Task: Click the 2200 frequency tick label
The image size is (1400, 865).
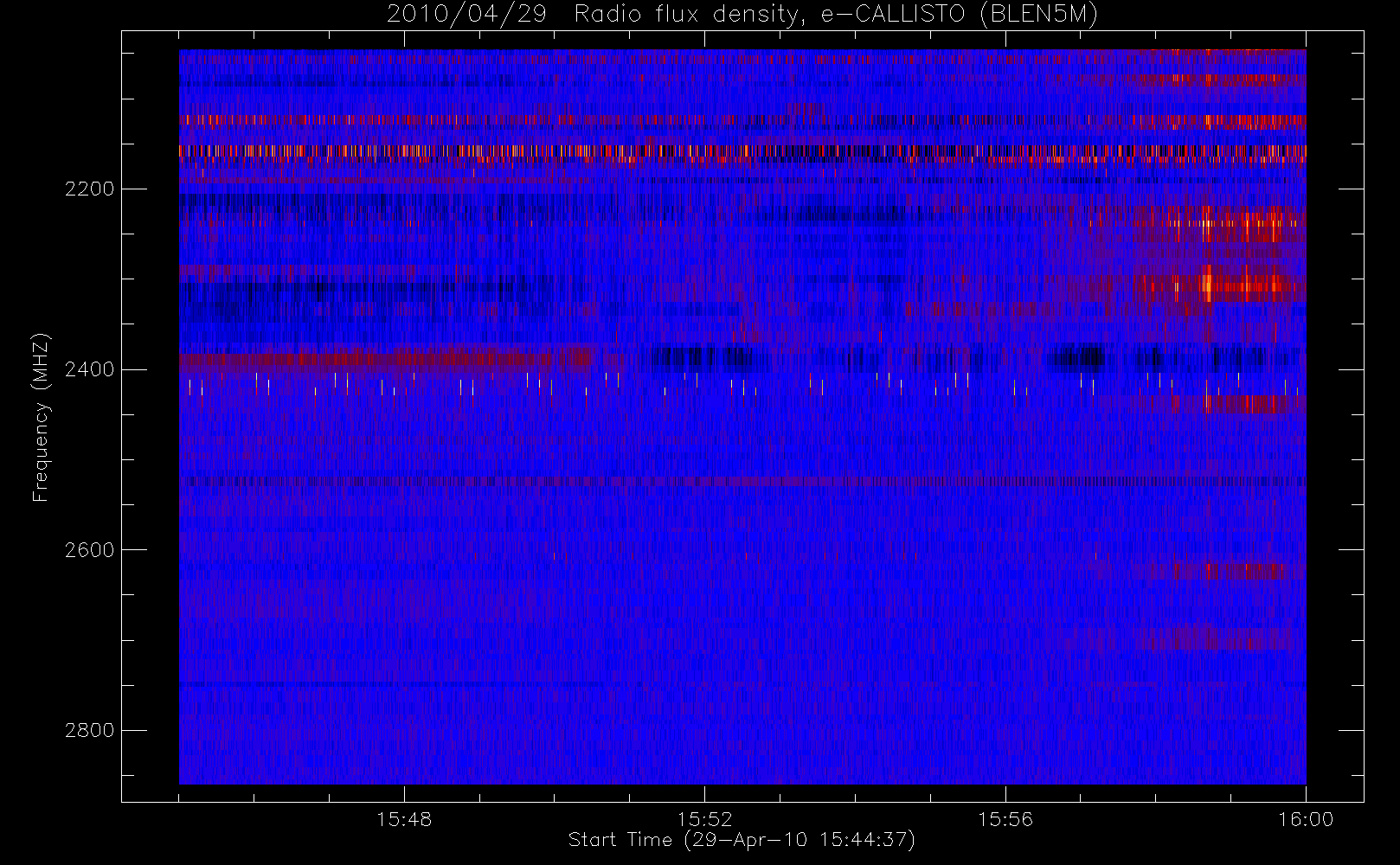Action: pyautogui.click(x=89, y=189)
